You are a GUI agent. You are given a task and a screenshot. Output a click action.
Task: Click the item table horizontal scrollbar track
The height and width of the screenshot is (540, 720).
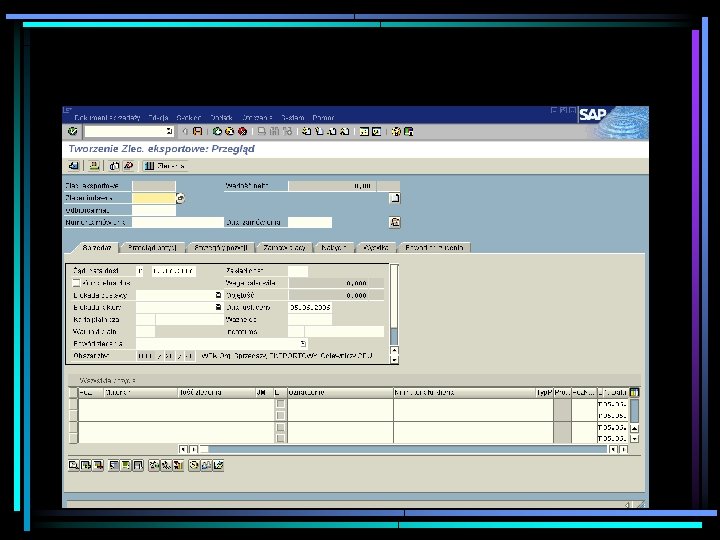point(408,450)
